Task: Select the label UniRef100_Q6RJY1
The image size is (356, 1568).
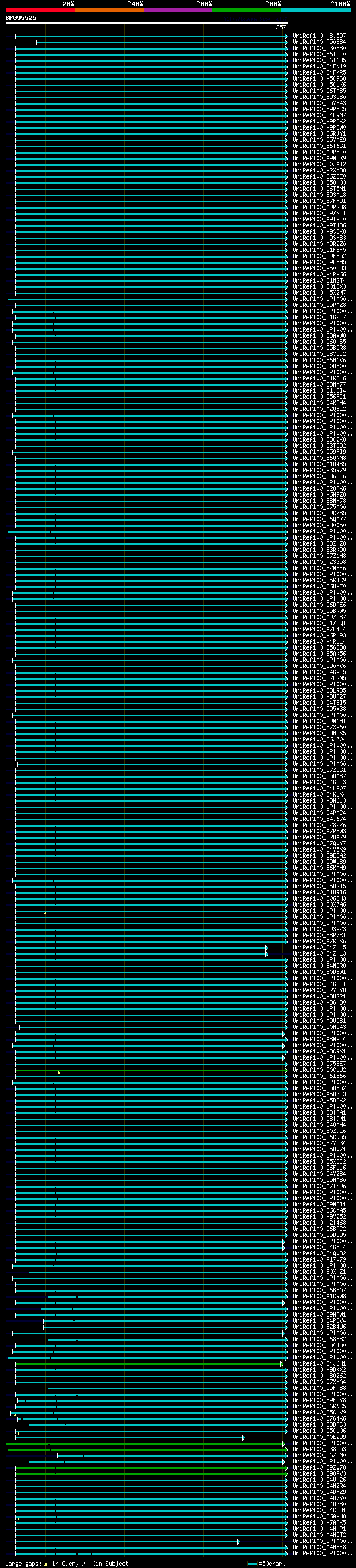Action: click(319, 134)
